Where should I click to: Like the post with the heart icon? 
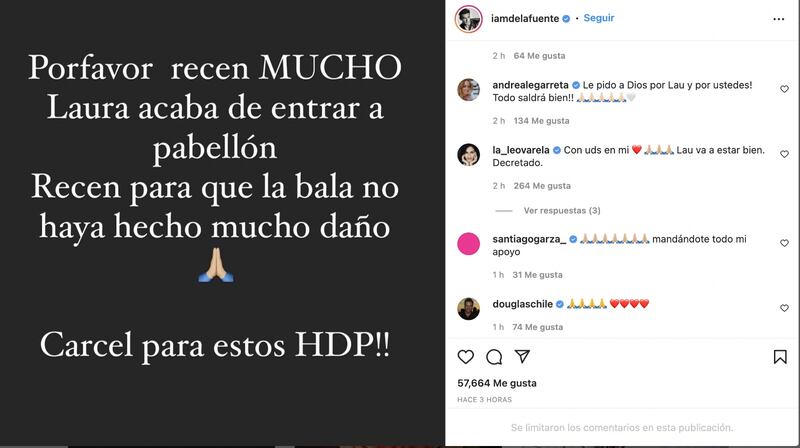pos(465,357)
